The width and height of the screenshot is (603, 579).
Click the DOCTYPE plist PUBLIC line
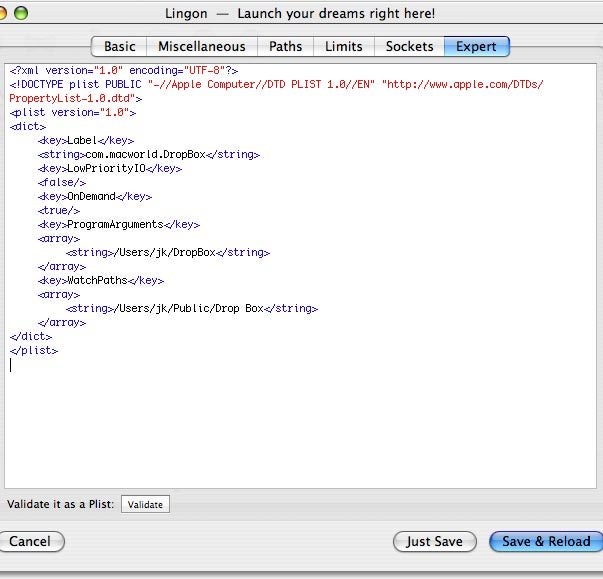[277, 85]
